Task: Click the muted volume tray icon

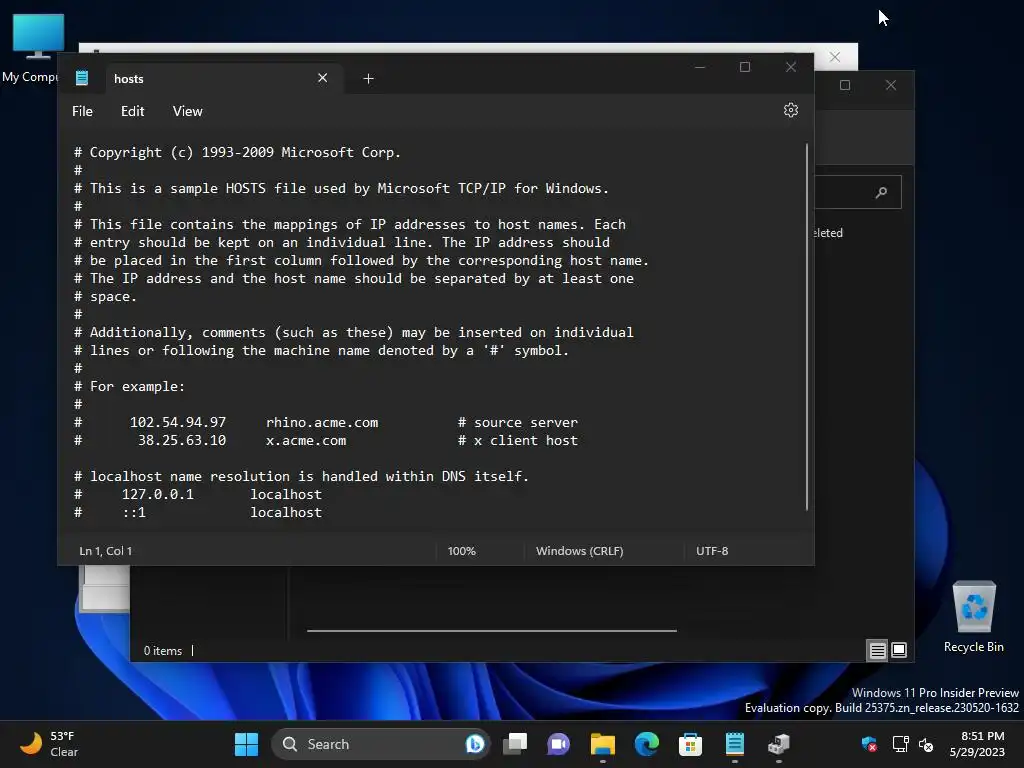Action: coord(926,744)
